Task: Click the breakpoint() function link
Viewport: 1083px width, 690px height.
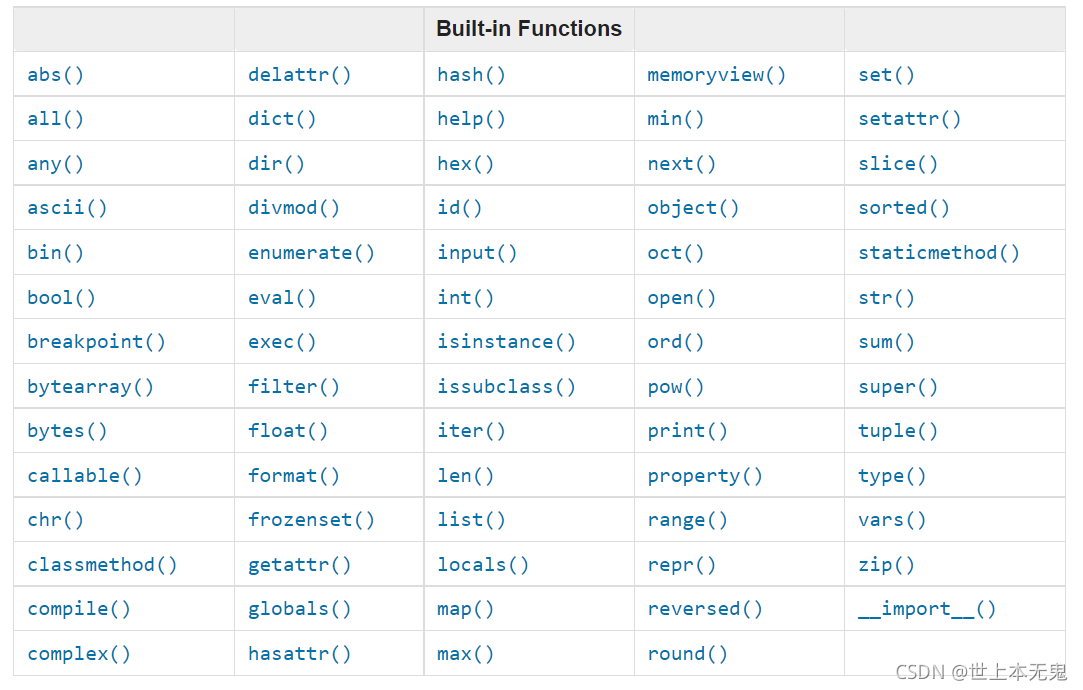Action: [x=96, y=342]
